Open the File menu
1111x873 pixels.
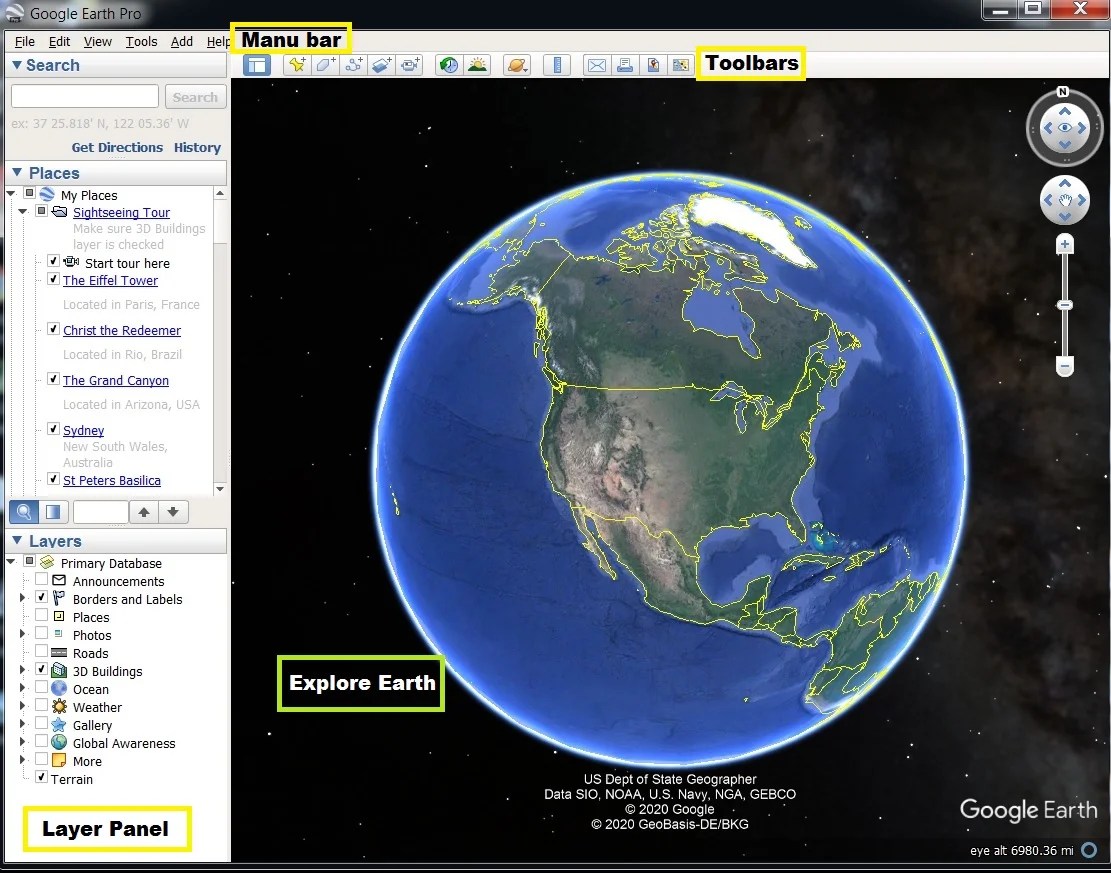25,42
